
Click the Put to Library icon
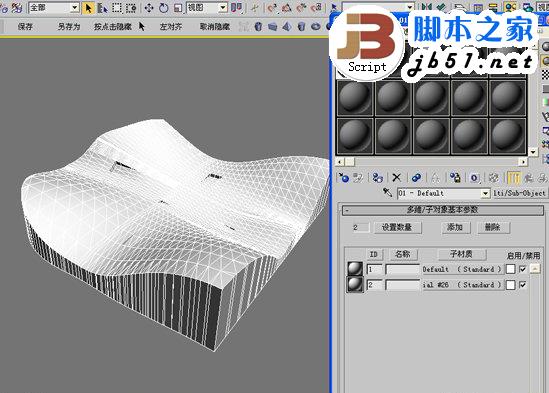455,178
